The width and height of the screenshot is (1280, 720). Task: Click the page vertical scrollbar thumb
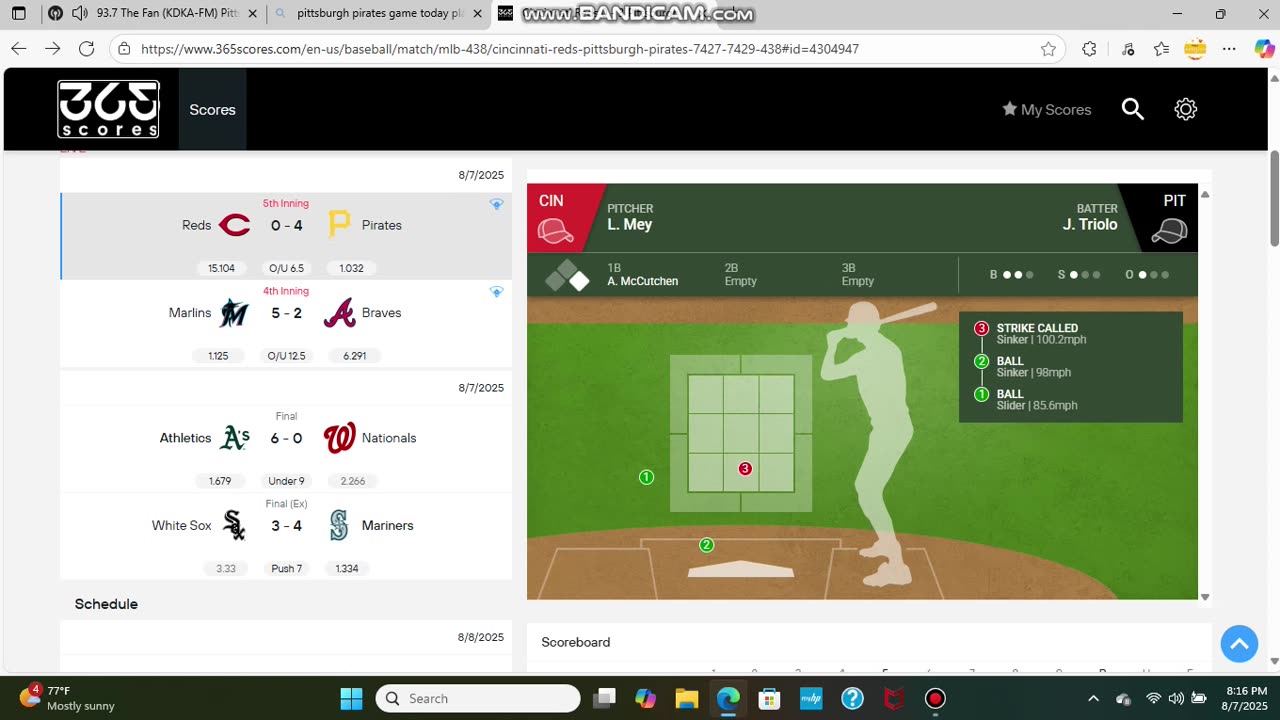tap(1274, 198)
